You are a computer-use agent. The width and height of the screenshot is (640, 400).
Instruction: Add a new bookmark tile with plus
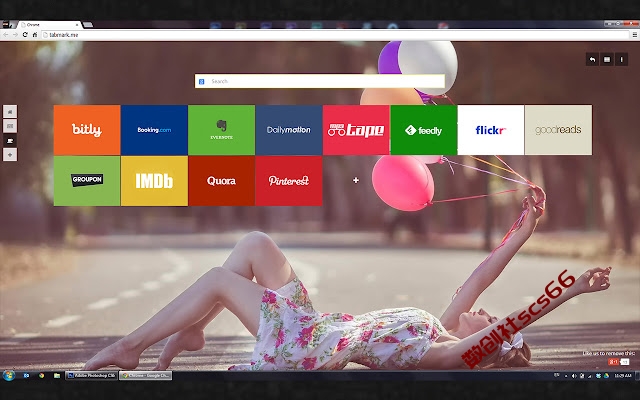point(356,180)
